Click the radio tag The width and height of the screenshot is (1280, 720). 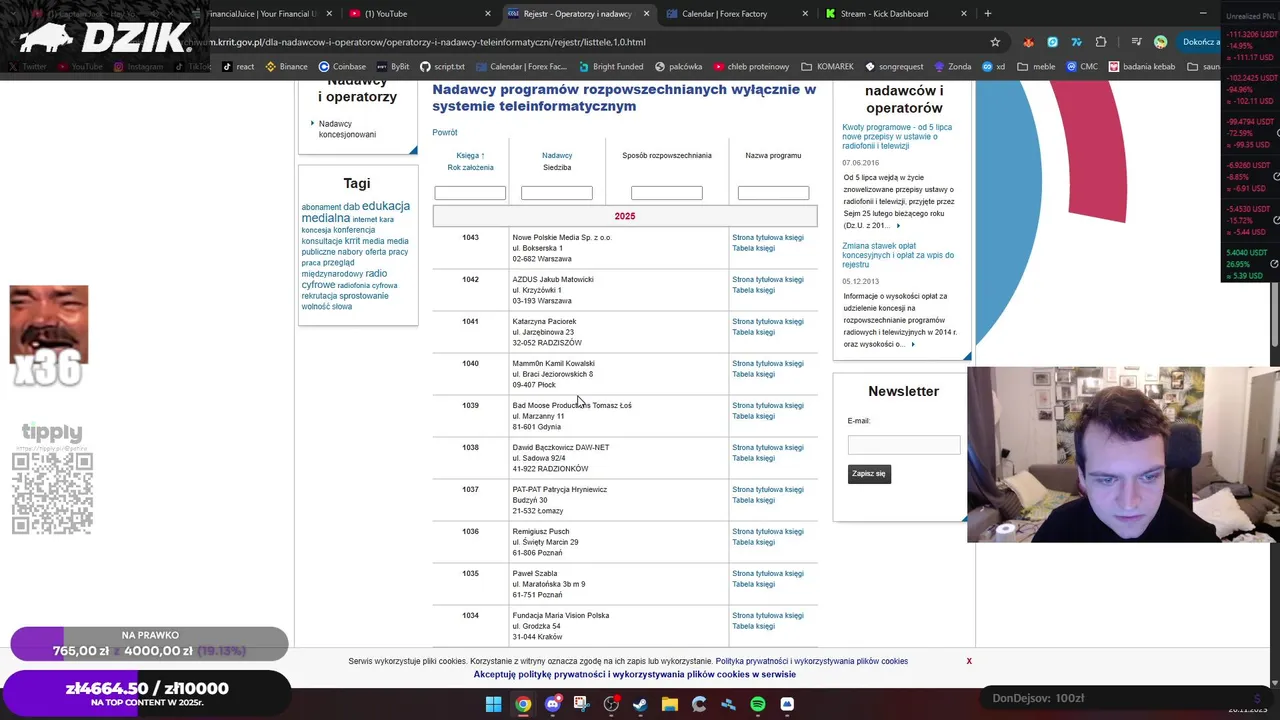click(376, 273)
